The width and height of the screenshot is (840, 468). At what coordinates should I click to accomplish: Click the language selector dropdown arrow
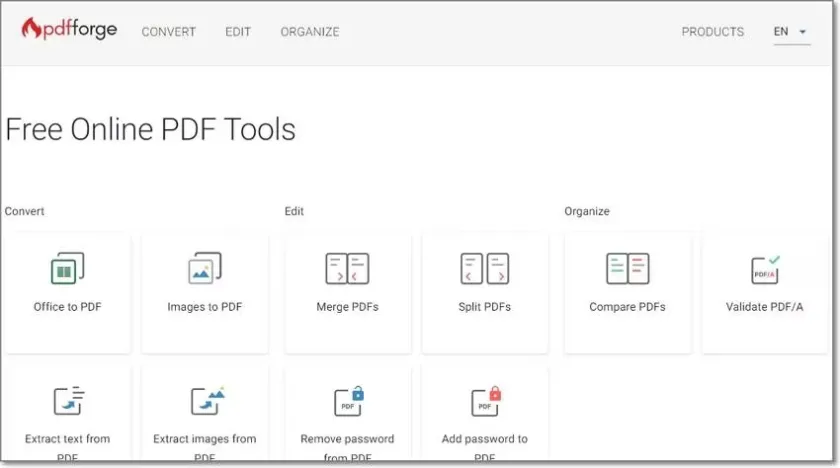click(x=804, y=32)
